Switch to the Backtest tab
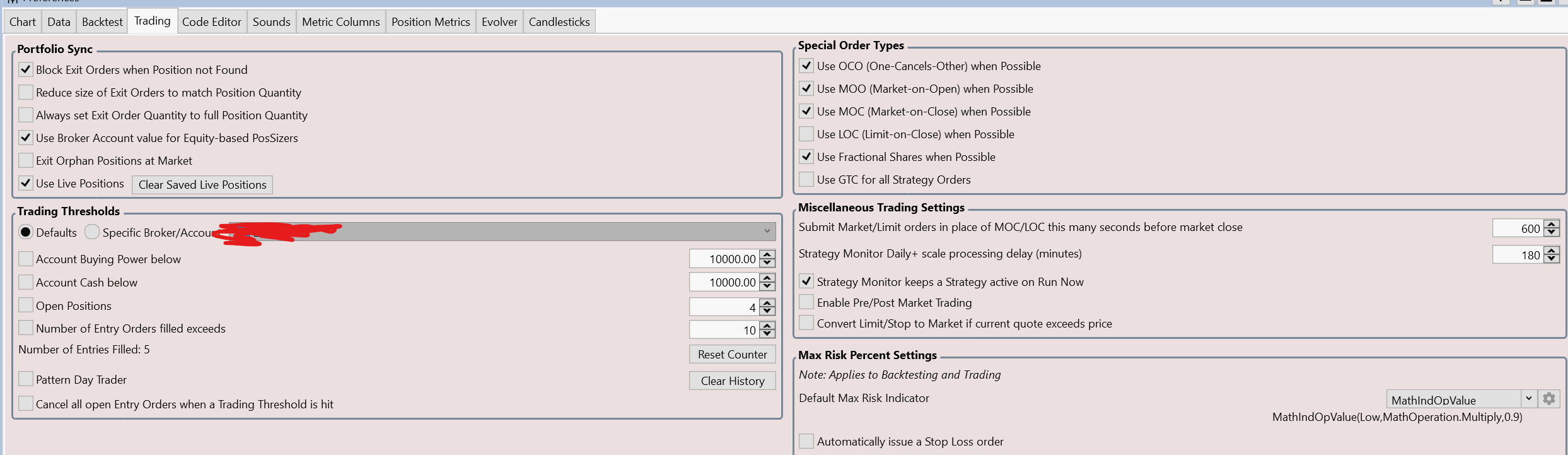Viewport: 1568px width, 455px height. tap(102, 22)
